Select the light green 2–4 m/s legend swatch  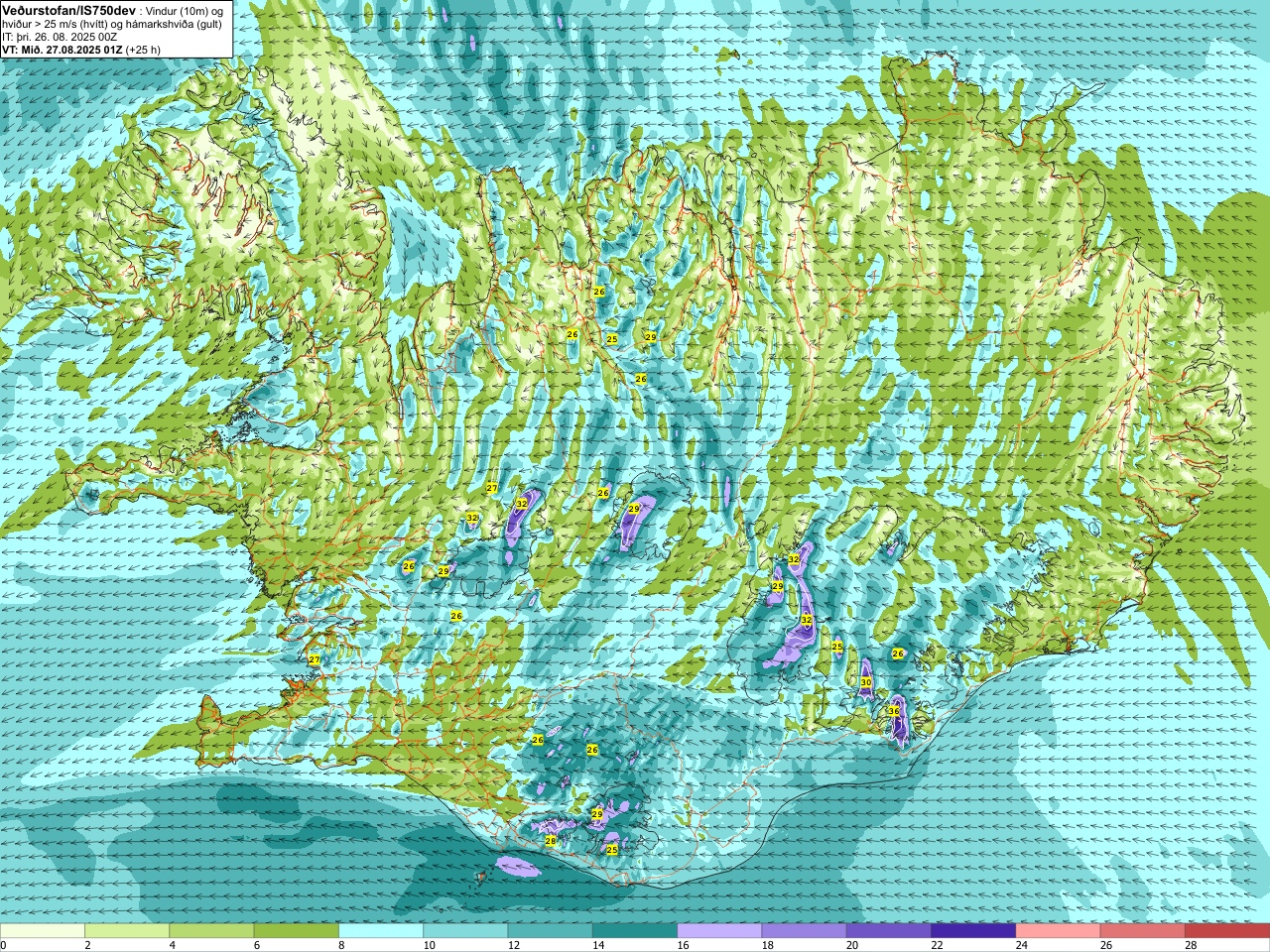[x=127, y=930]
